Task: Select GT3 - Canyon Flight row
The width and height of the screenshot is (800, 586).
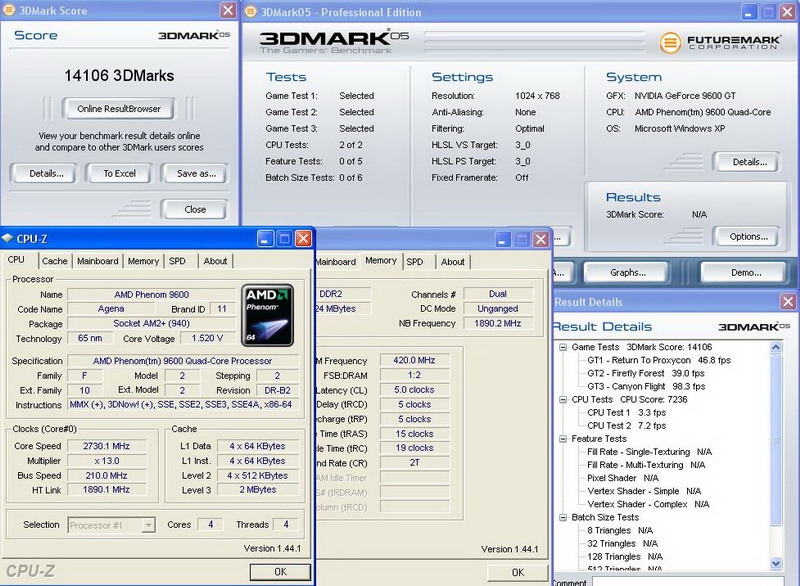Action: (646, 387)
